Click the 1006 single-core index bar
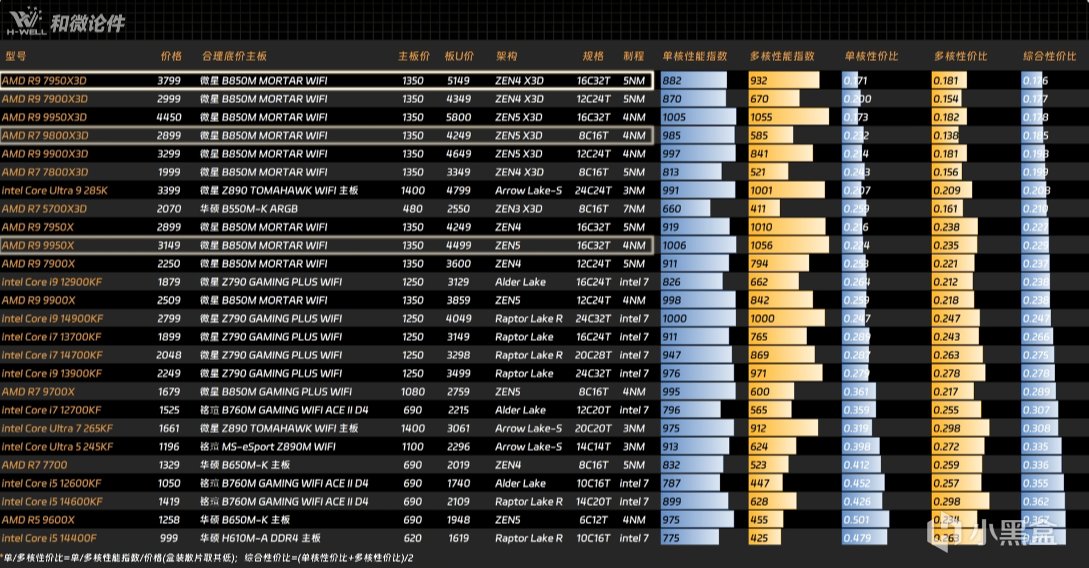1089x568 pixels. click(698, 245)
